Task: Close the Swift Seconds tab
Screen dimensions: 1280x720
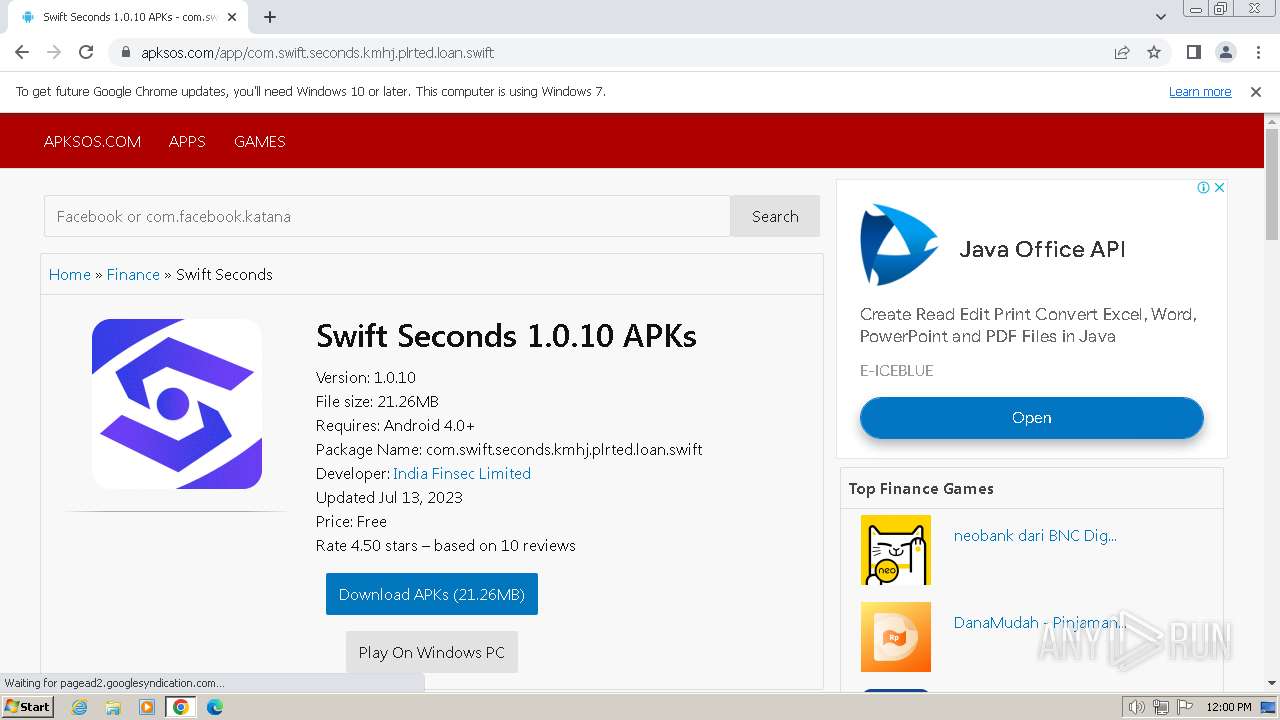Action: pyautogui.click(x=232, y=17)
